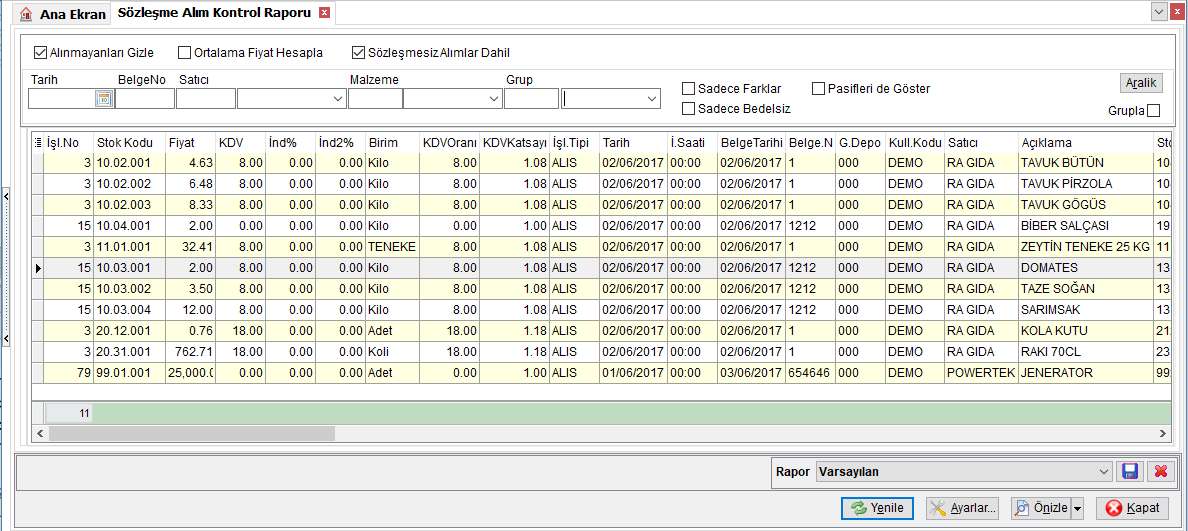The height and width of the screenshot is (531, 1188).
Task: Check the Sadece Farklar option
Action: pos(688,89)
